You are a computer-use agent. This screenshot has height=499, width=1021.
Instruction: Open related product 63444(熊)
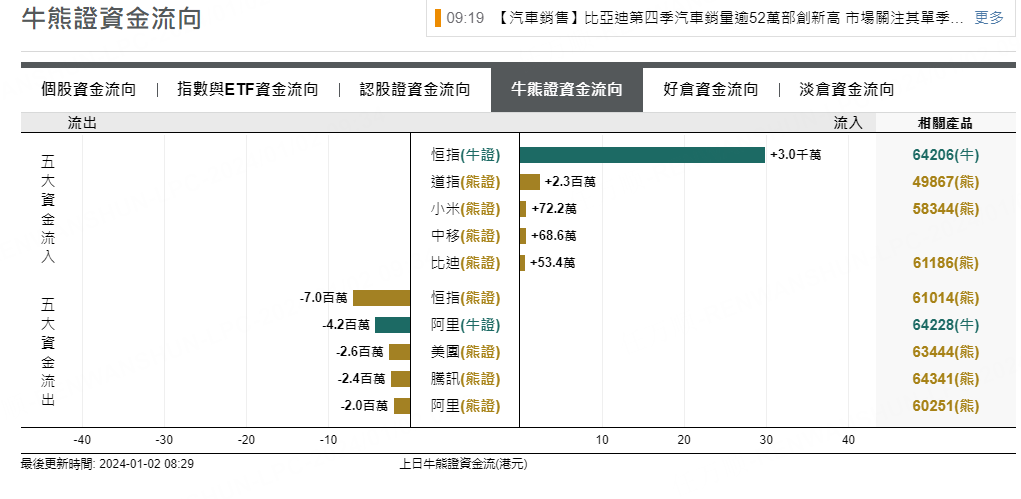pyautogui.click(x=945, y=352)
